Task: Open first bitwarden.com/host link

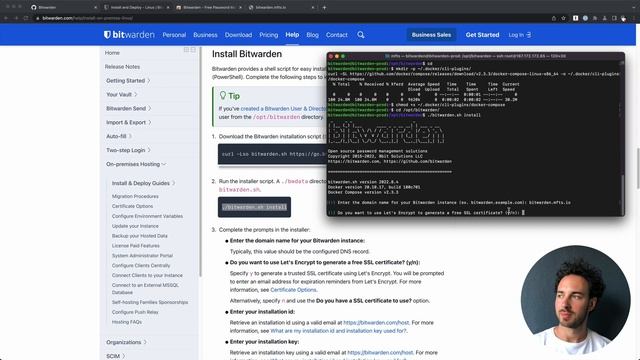Action: [x=376, y=322]
